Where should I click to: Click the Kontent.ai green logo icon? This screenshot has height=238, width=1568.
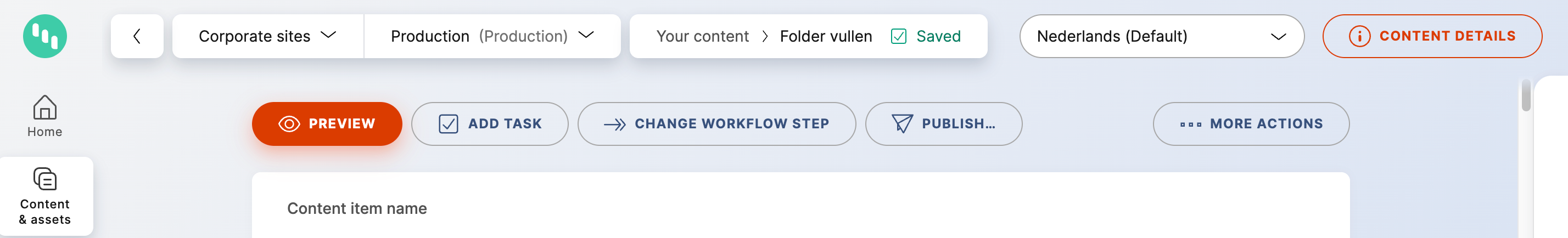(x=45, y=36)
